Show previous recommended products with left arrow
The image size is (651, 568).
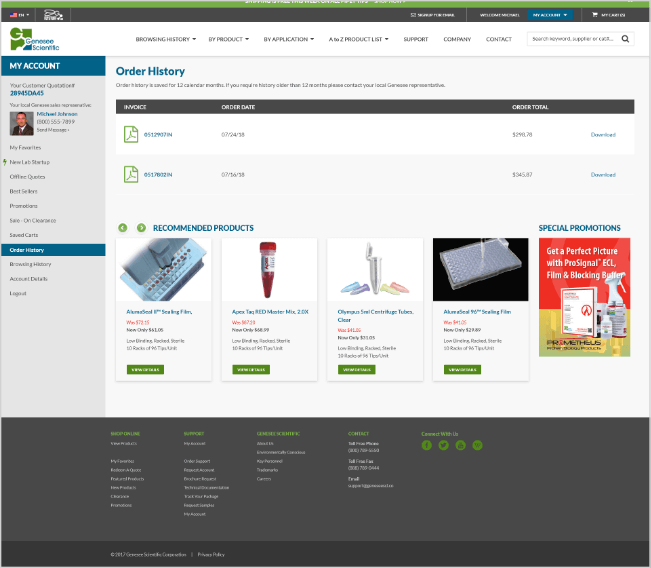[122, 228]
